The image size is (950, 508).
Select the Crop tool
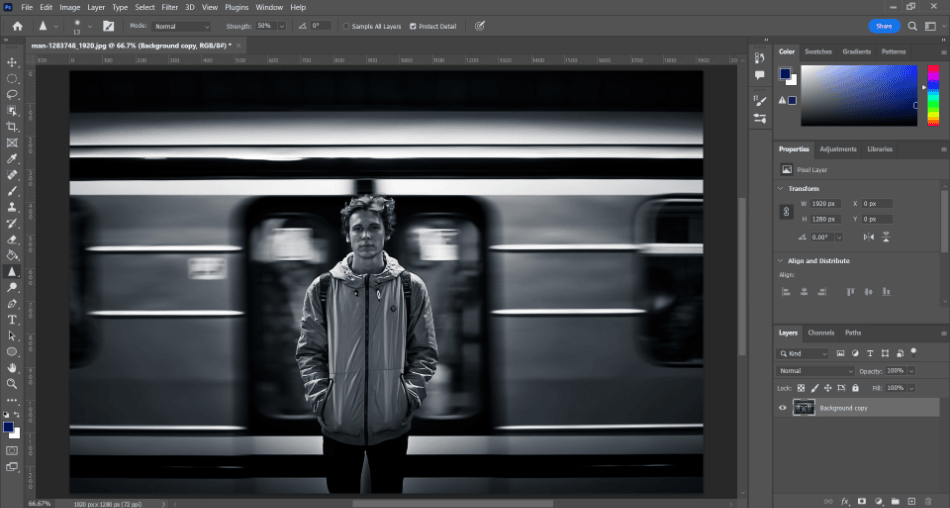point(12,127)
